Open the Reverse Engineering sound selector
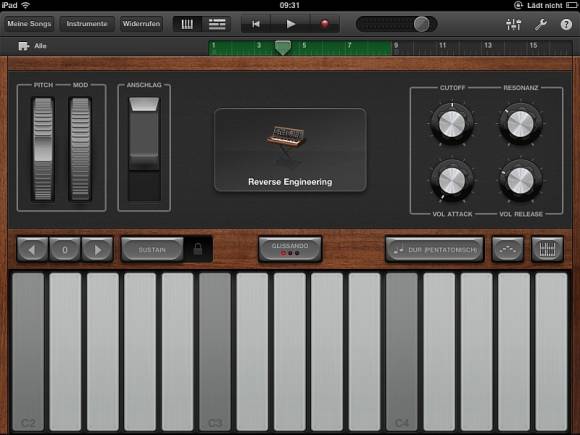 [290, 150]
